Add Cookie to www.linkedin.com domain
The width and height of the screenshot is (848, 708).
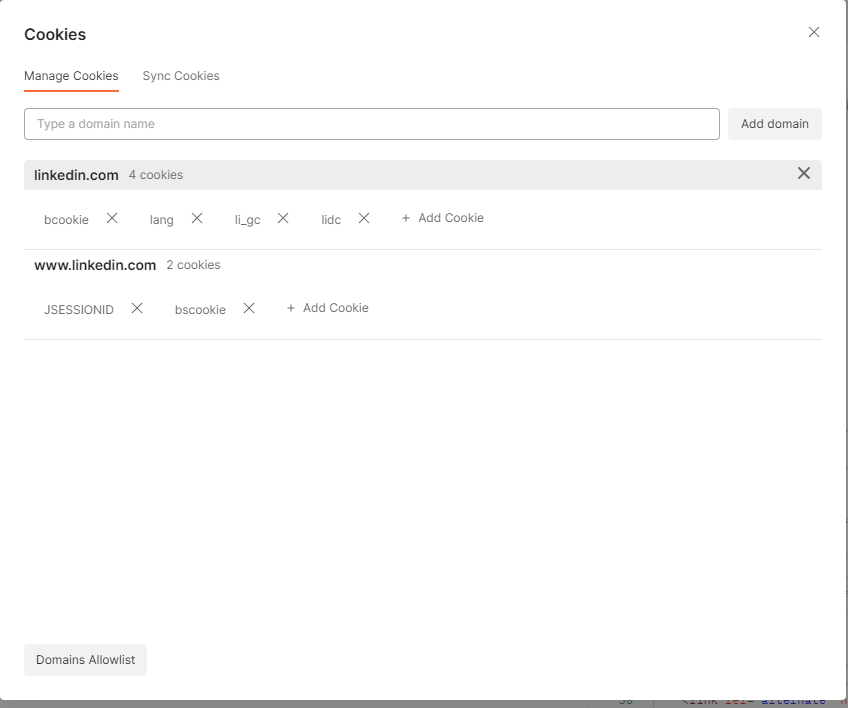tap(327, 308)
